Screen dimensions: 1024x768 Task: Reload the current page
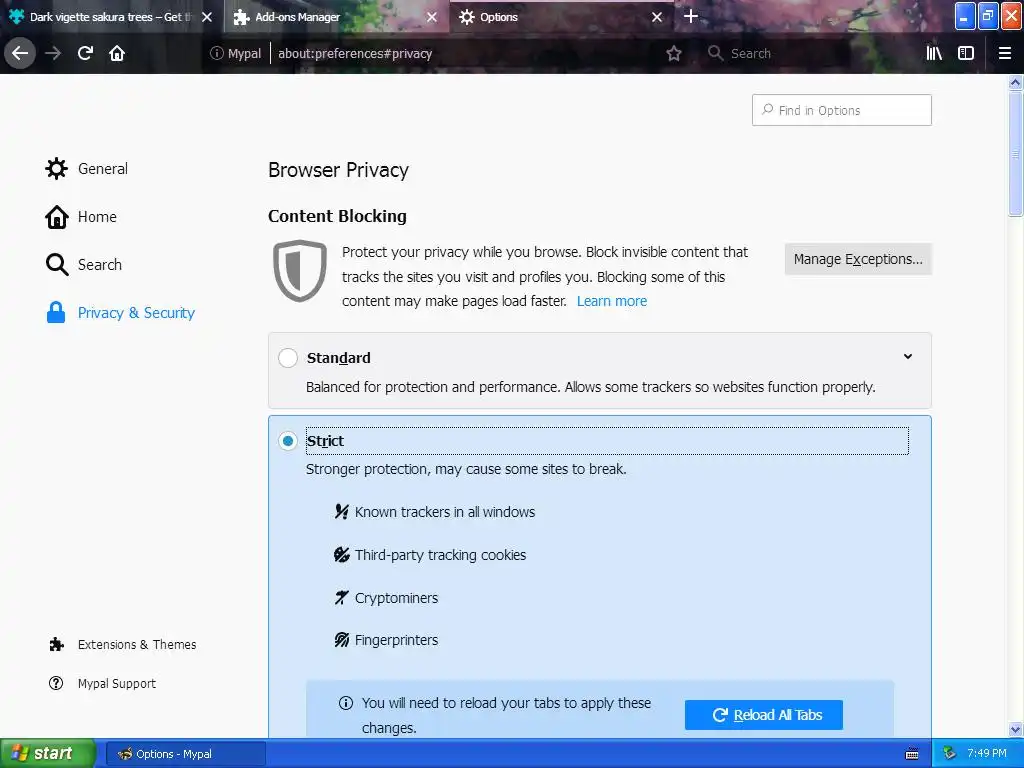(x=85, y=53)
